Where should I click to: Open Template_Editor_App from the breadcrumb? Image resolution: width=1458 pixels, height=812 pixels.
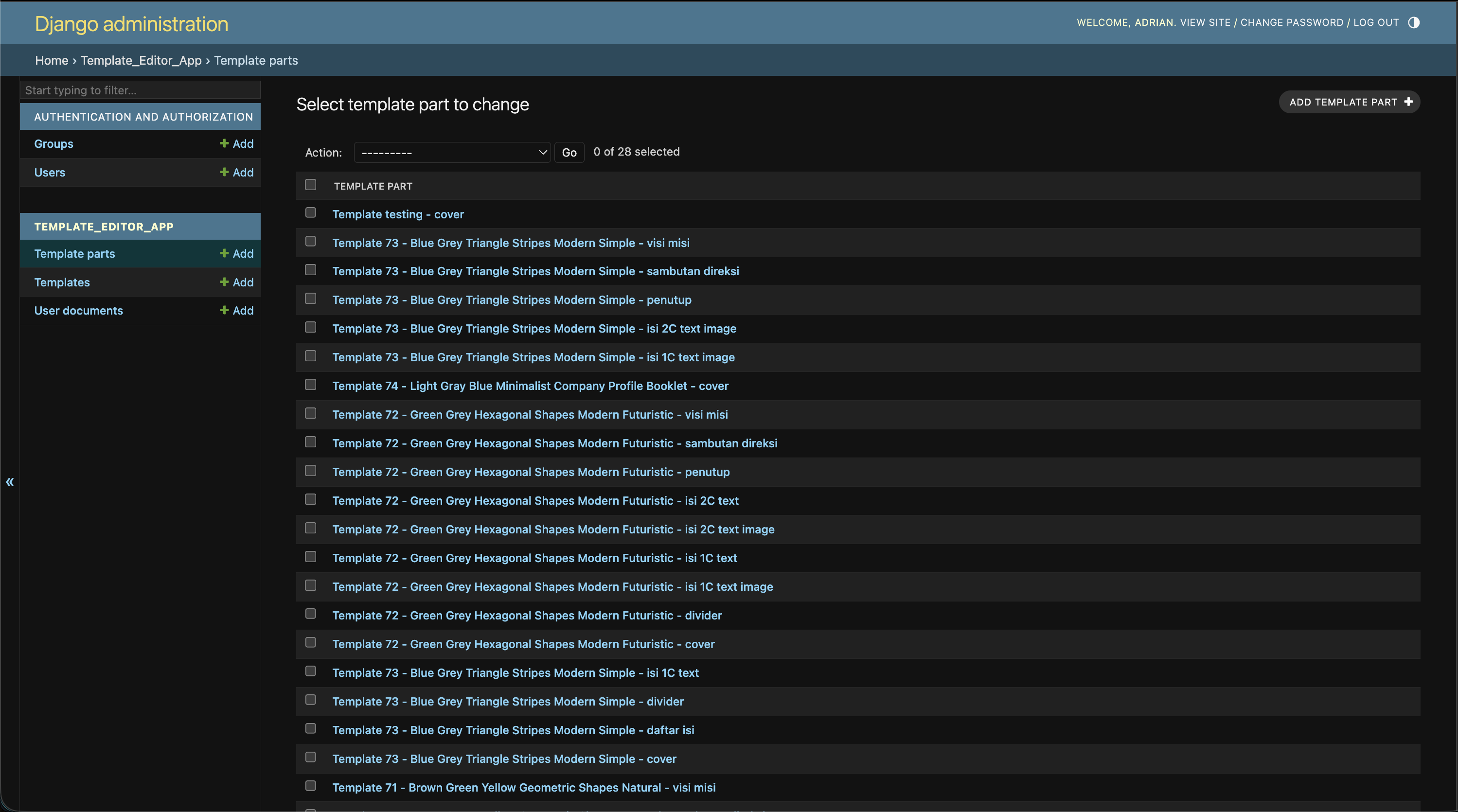point(141,60)
